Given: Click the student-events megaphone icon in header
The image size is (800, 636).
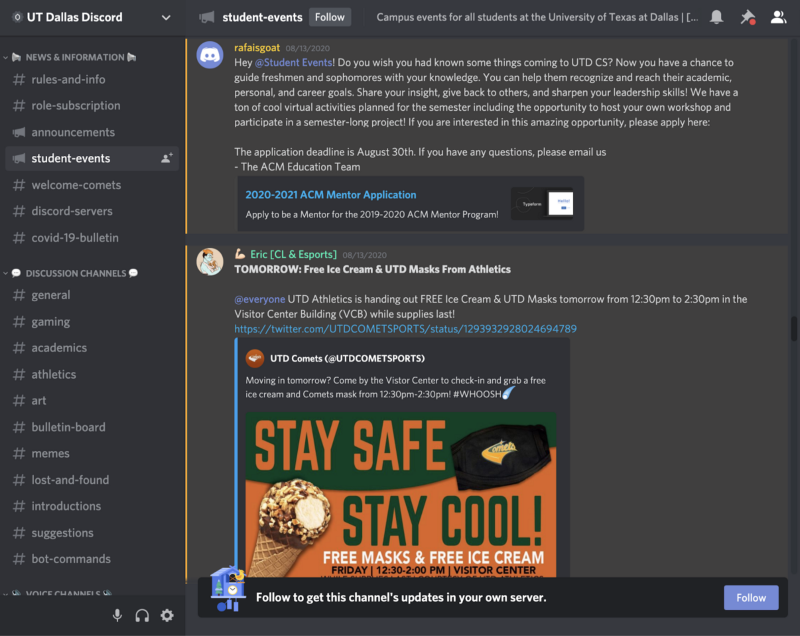Looking at the screenshot, I should click(x=207, y=17).
